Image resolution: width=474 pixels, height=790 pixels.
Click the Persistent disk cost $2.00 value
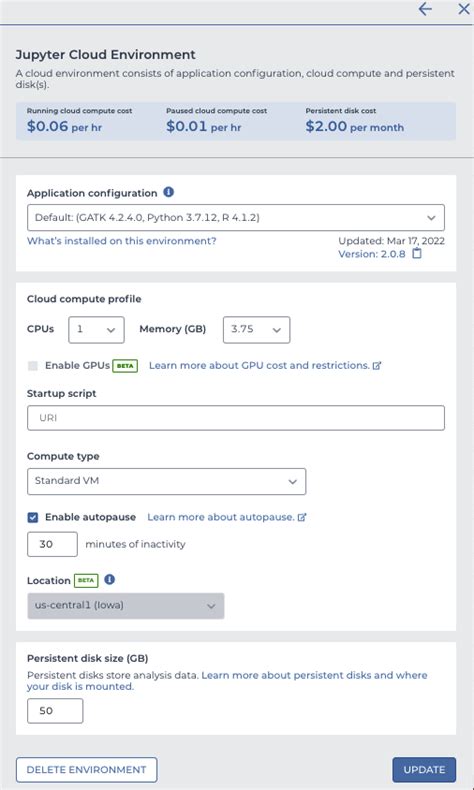[x=355, y=126]
